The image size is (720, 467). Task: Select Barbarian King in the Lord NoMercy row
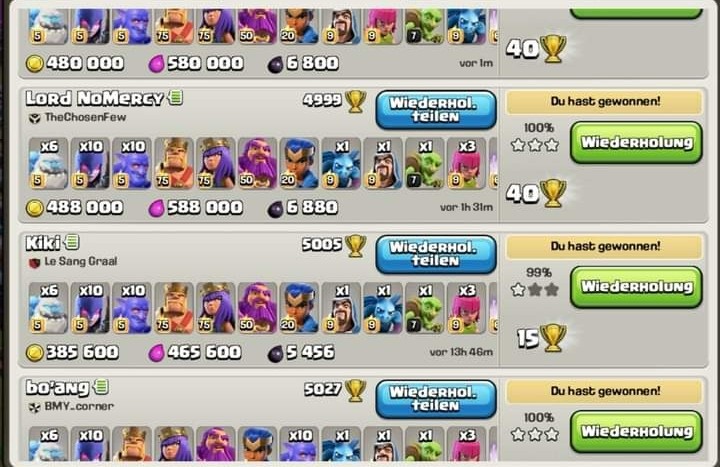[x=174, y=163]
